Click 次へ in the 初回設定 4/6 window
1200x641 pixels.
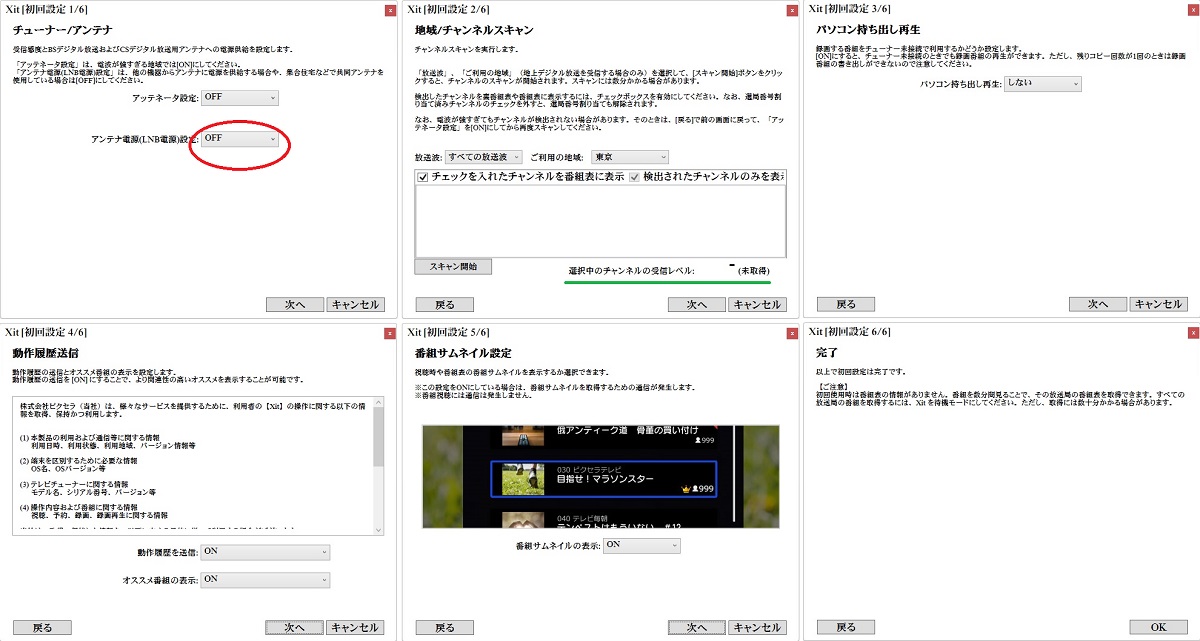tap(294, 627)
